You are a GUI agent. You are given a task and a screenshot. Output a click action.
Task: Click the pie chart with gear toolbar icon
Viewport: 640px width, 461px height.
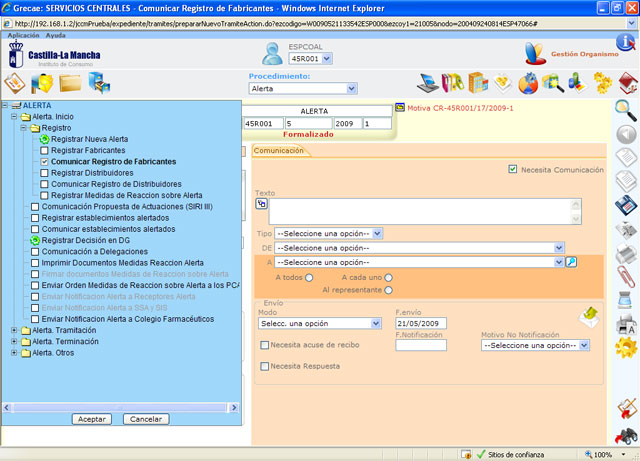click(x=528, y=83)
